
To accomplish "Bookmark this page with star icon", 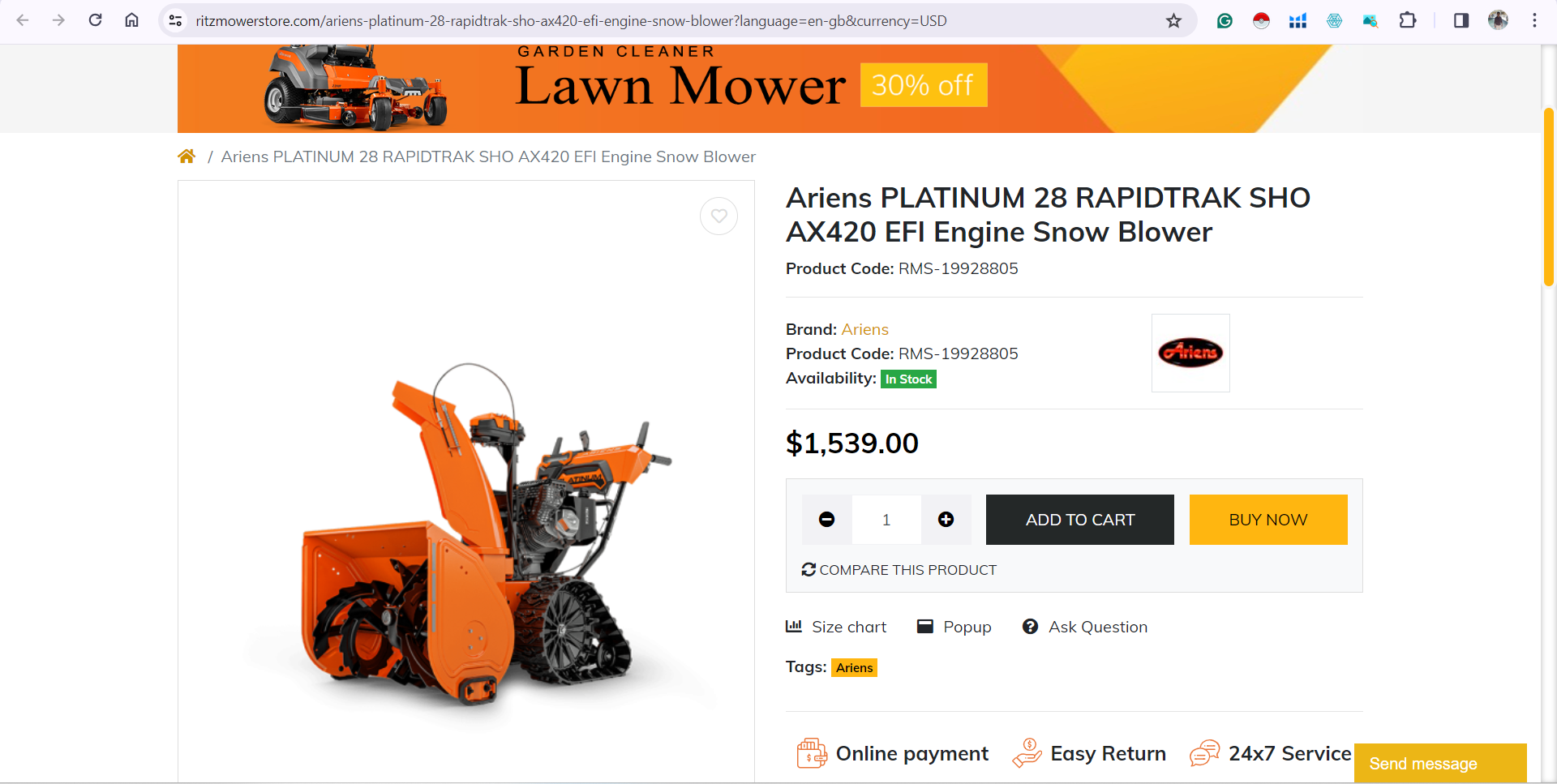I will pyautogui.click(x=1173, y=20).
